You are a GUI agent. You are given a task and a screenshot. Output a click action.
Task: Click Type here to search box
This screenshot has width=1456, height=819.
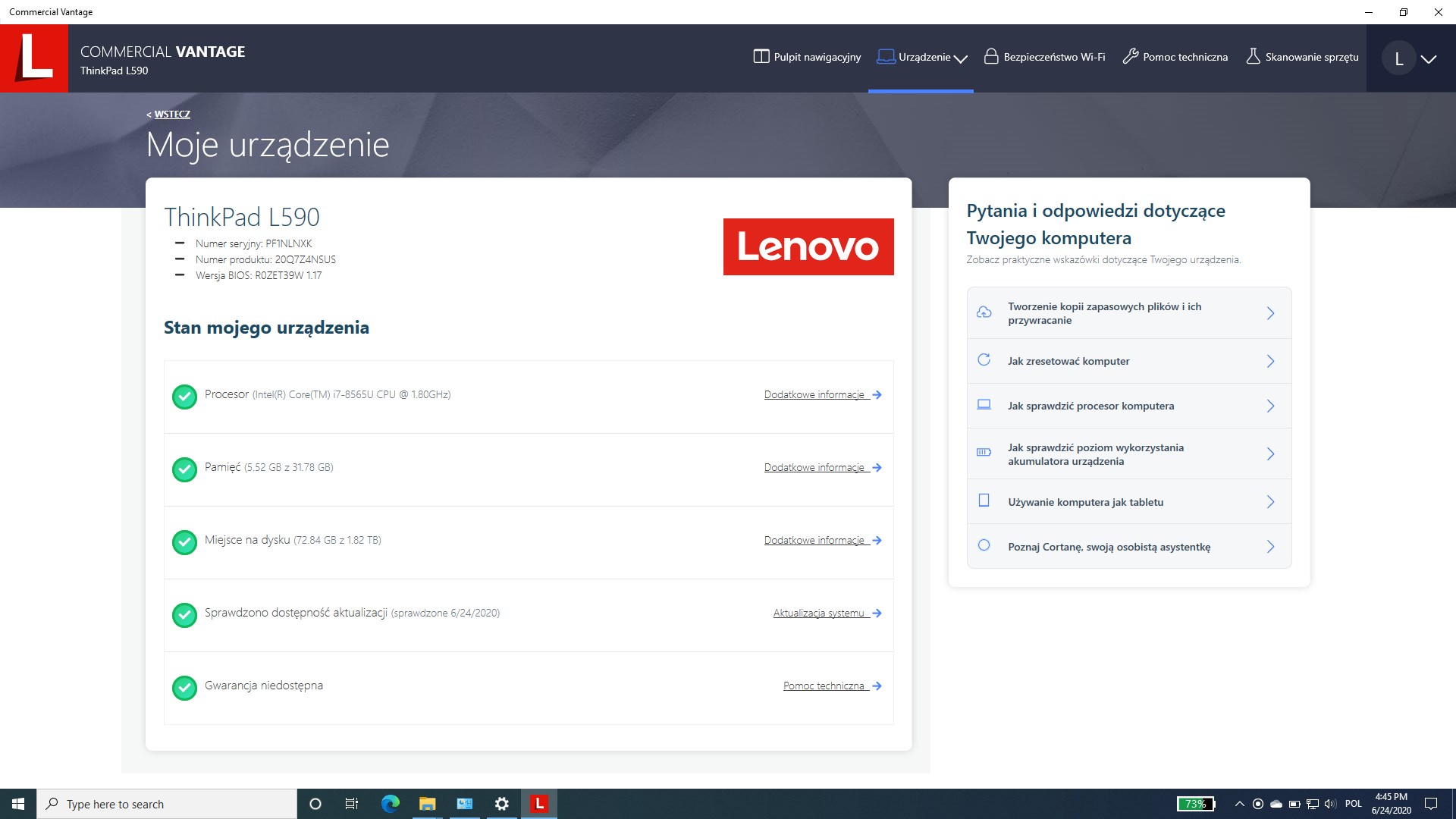click(167, 804)
